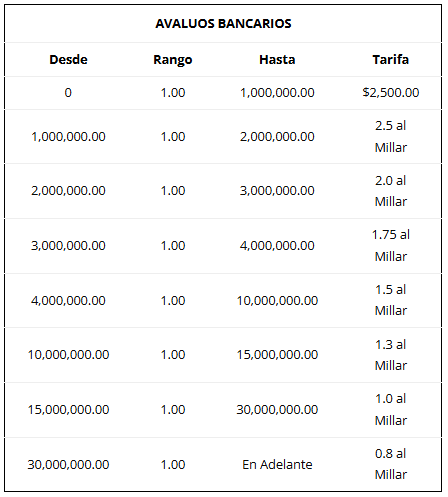Select the Rango column header
The width and height of the screenshot is (448, 497).
(173, 60)
